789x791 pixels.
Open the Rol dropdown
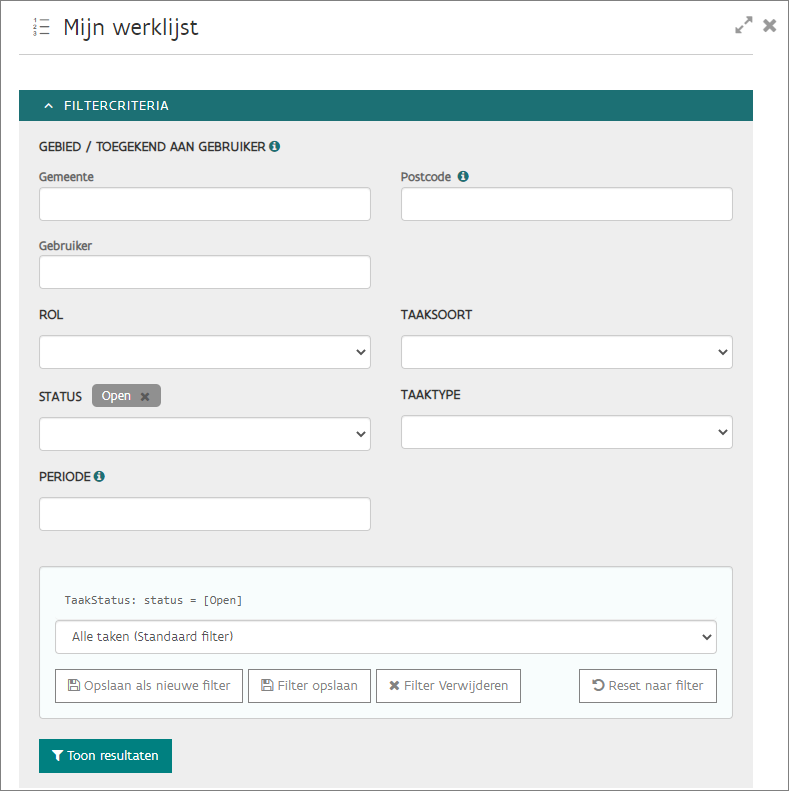pos(205,352)
